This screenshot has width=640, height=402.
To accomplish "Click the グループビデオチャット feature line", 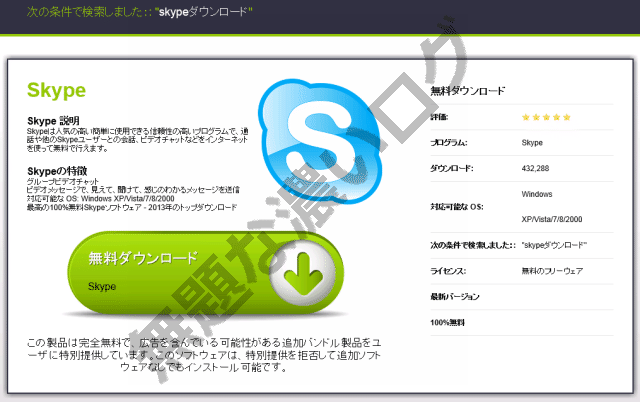I will [63, 181].
